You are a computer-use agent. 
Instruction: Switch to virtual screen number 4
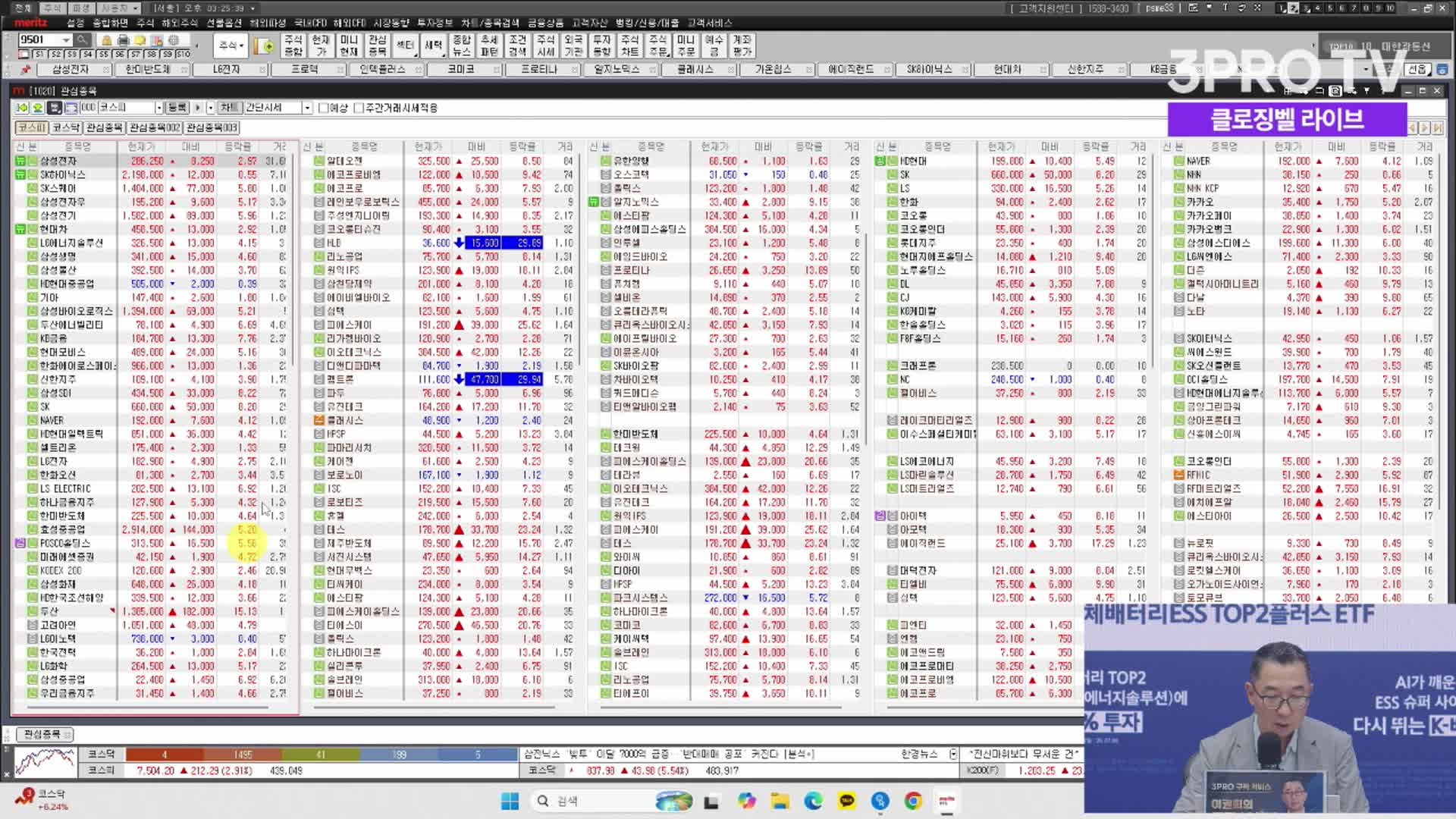pyautogui.click(x=1318, y=8)
